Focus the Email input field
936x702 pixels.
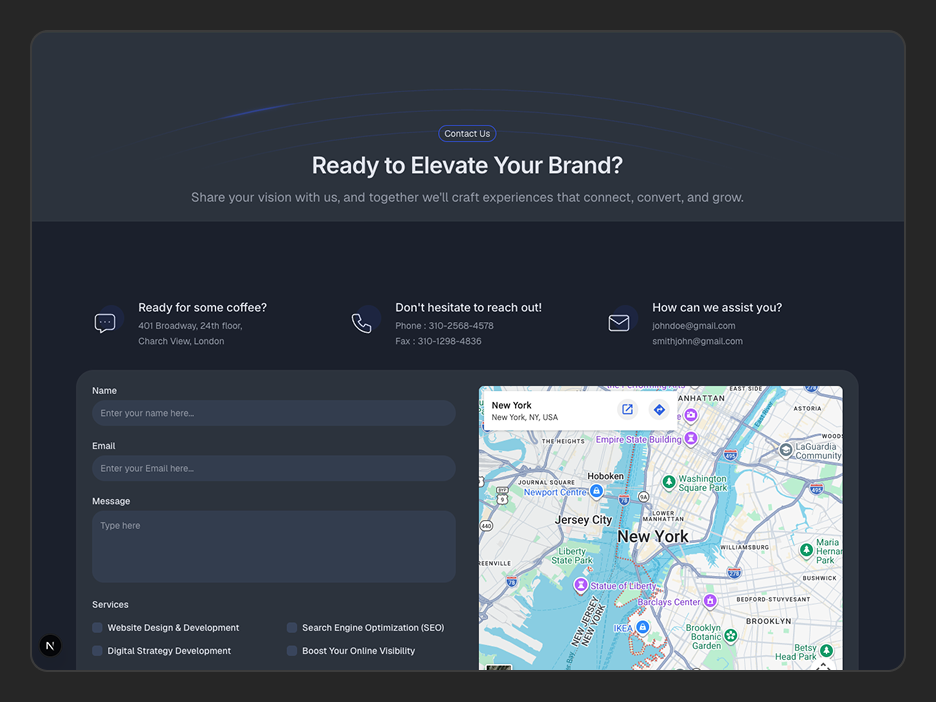pos(273,469)
